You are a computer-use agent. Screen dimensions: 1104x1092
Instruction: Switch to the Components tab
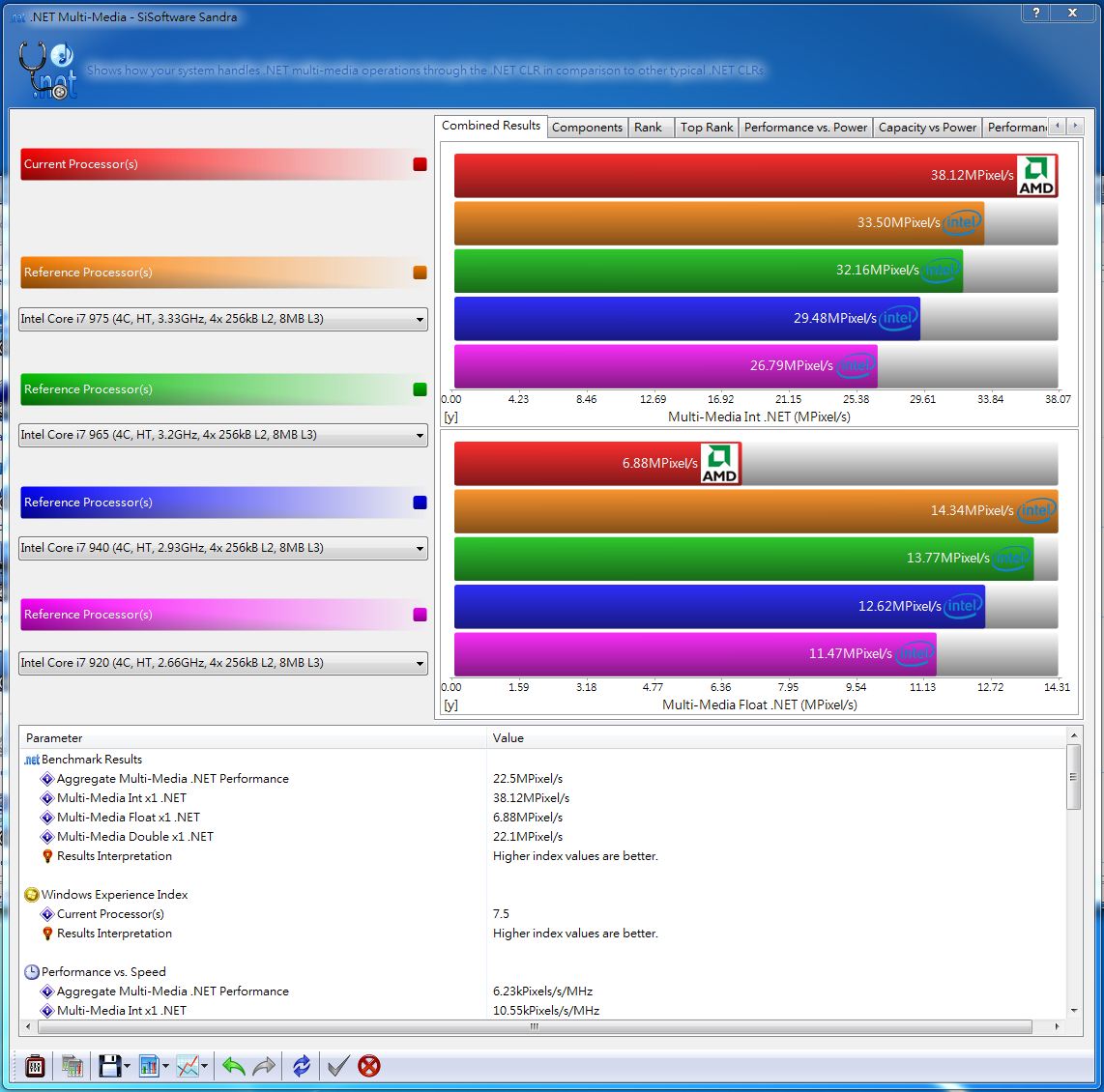587,128
